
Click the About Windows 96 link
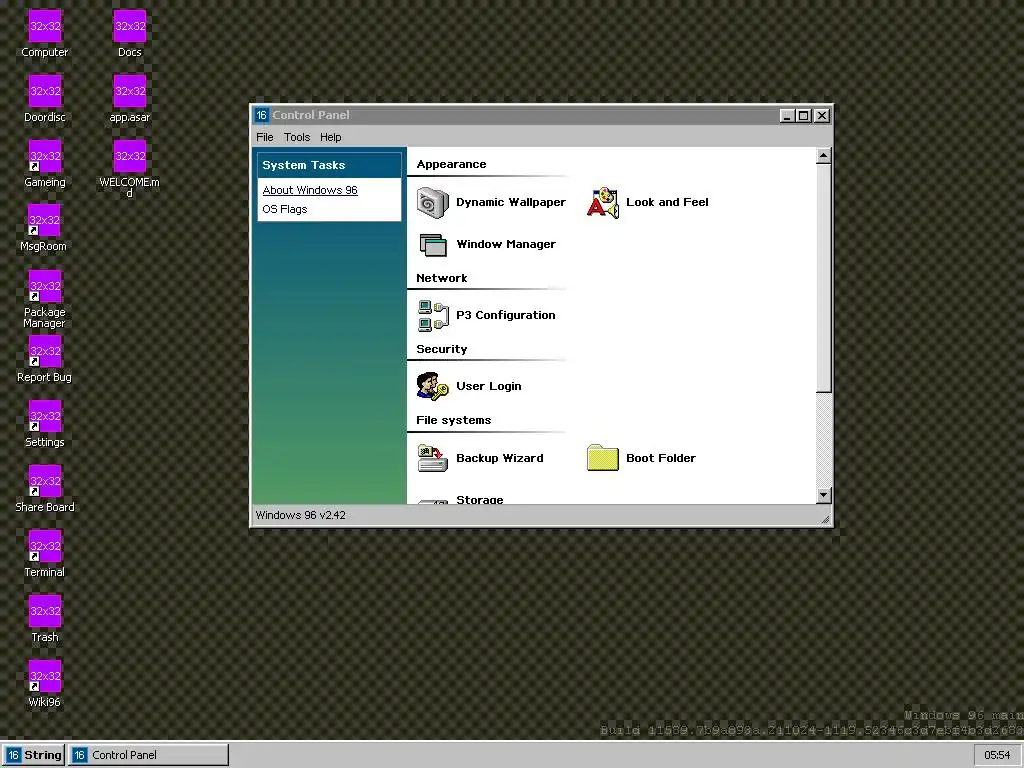(x=310, y=190)
